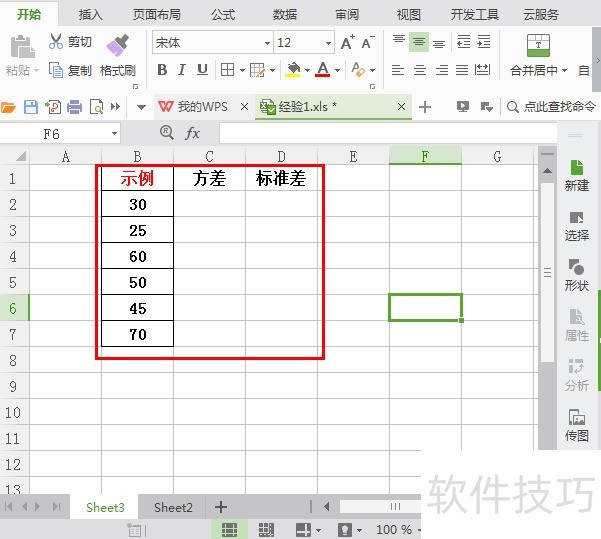Viewport: 601px width, 539px height.
Task: Open the 云服务 (Cloud Services) tab
Action: point(541,15)
